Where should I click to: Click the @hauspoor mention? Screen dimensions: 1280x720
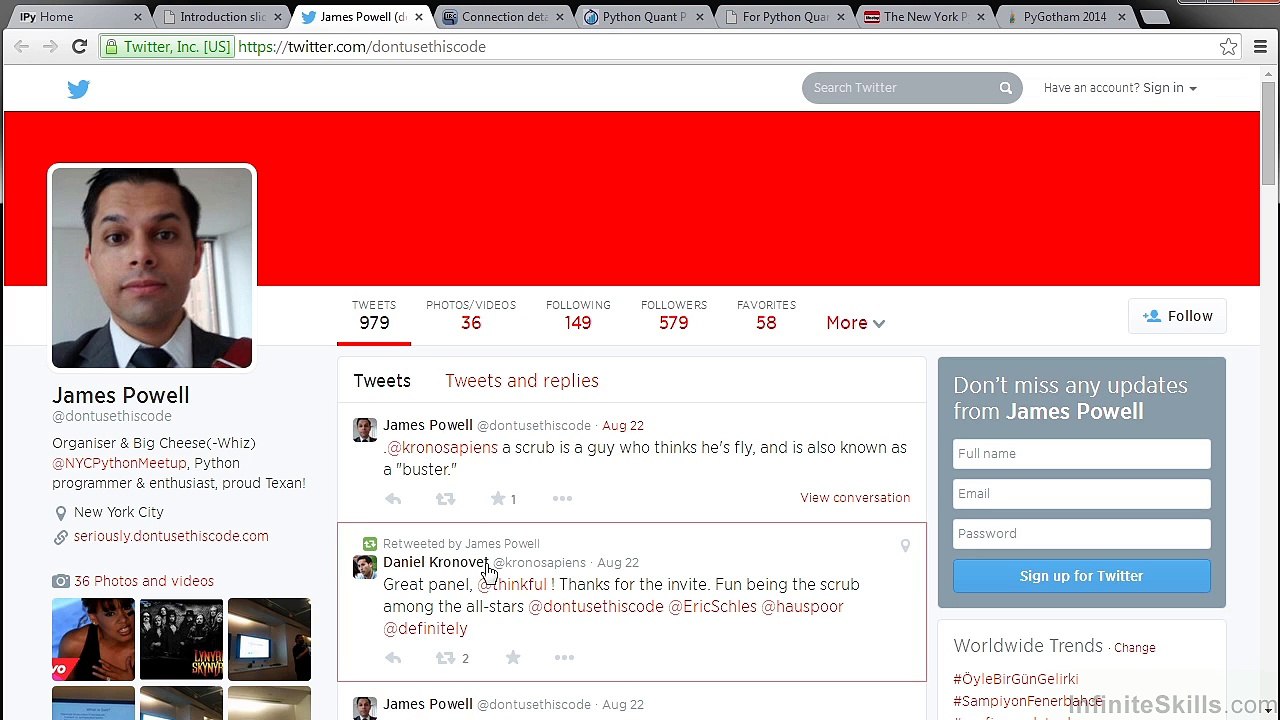[802, 606]
